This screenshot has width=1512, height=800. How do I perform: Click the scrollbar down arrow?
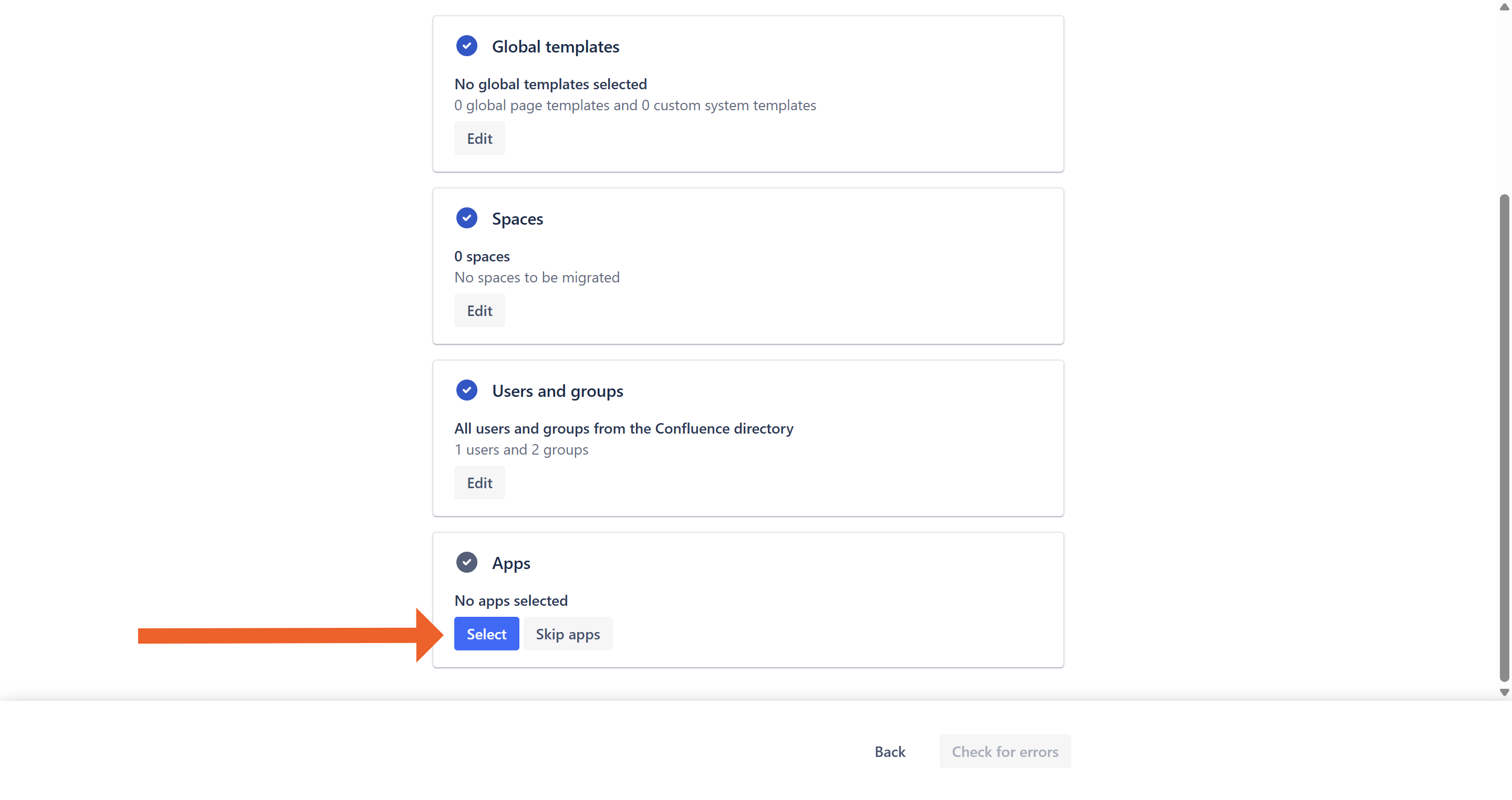click(x=1503, y=692)
